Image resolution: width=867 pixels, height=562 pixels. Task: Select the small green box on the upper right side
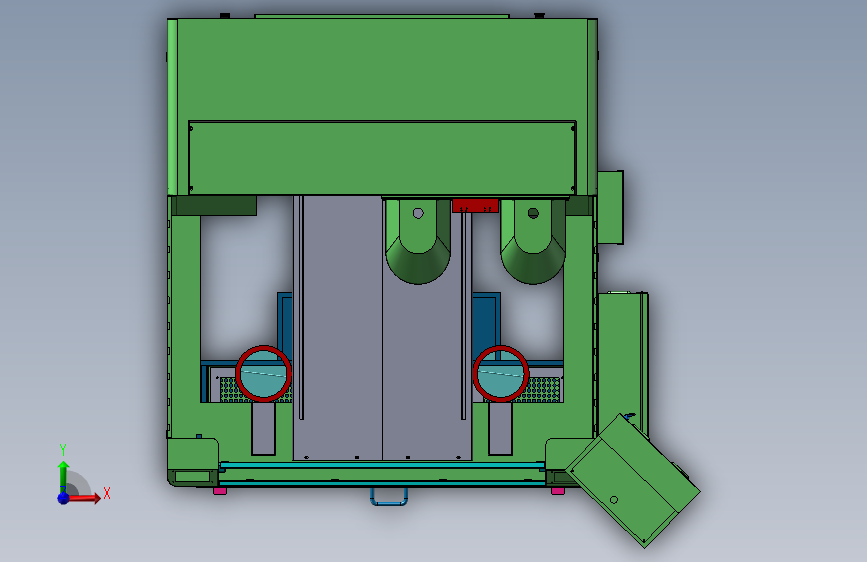point(610,207)
